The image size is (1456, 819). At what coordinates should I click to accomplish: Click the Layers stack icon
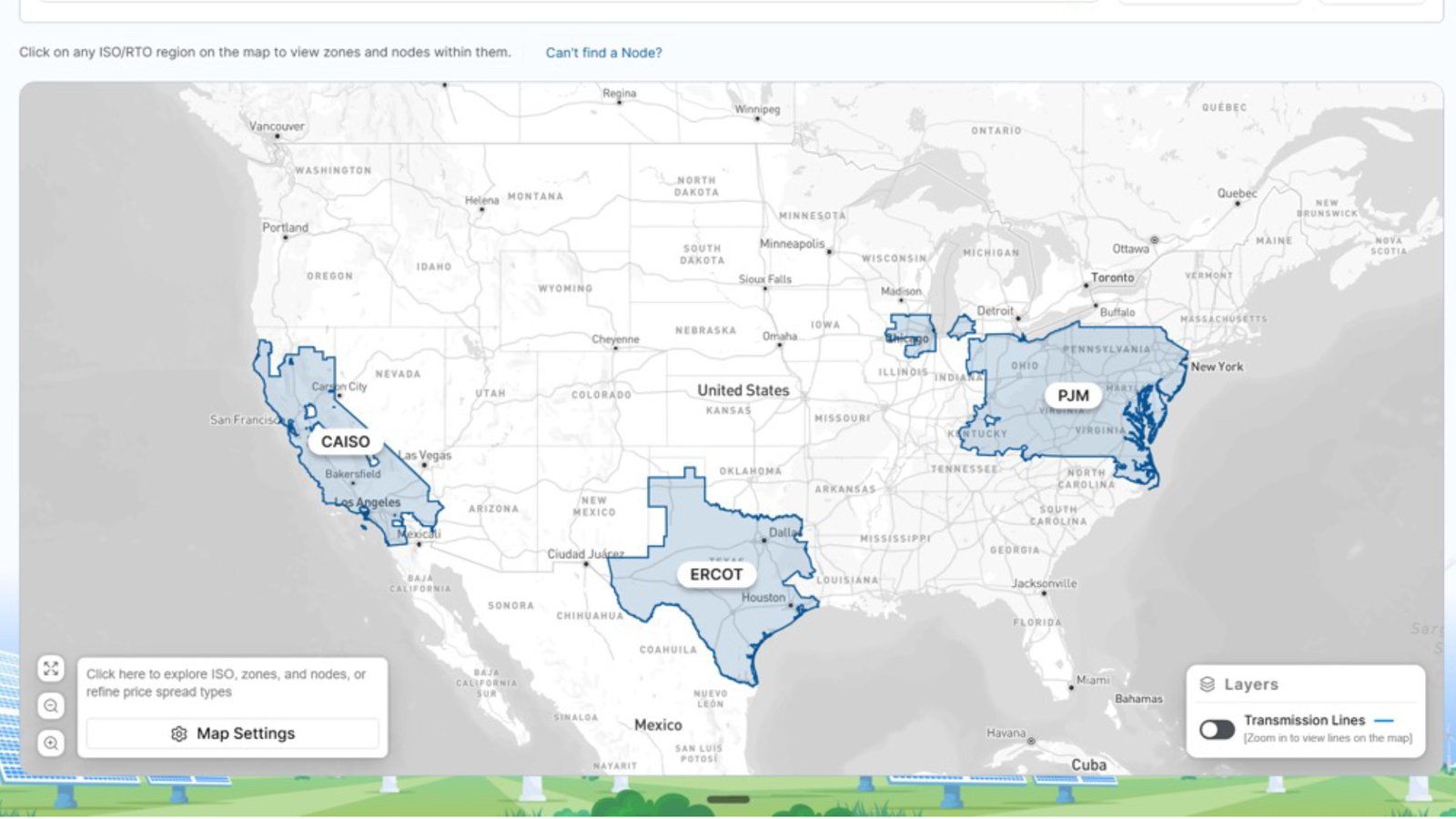1208,684
